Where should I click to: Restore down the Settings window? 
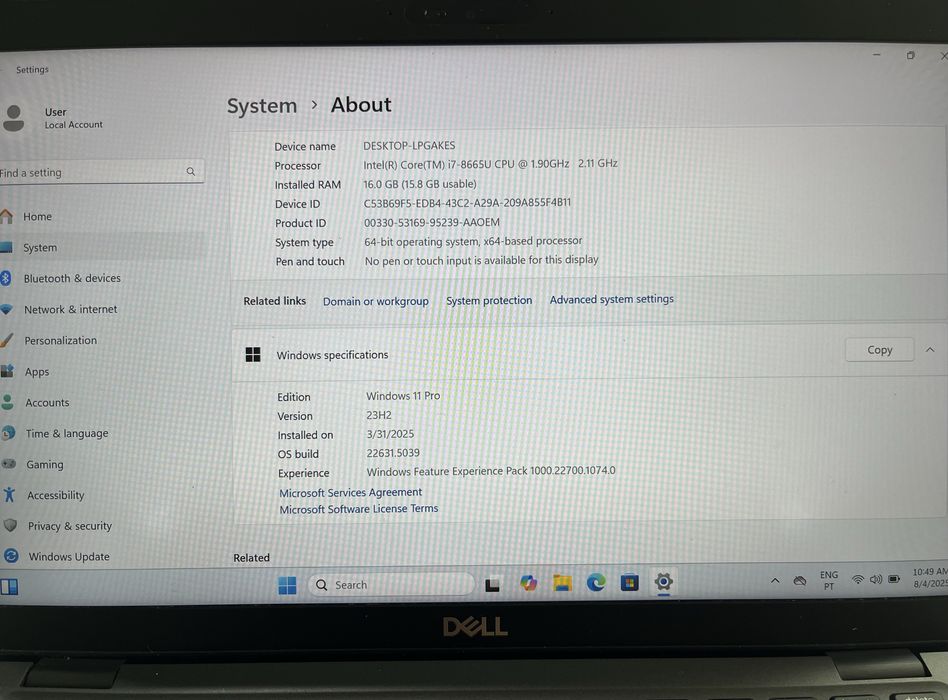pos(911,55)
